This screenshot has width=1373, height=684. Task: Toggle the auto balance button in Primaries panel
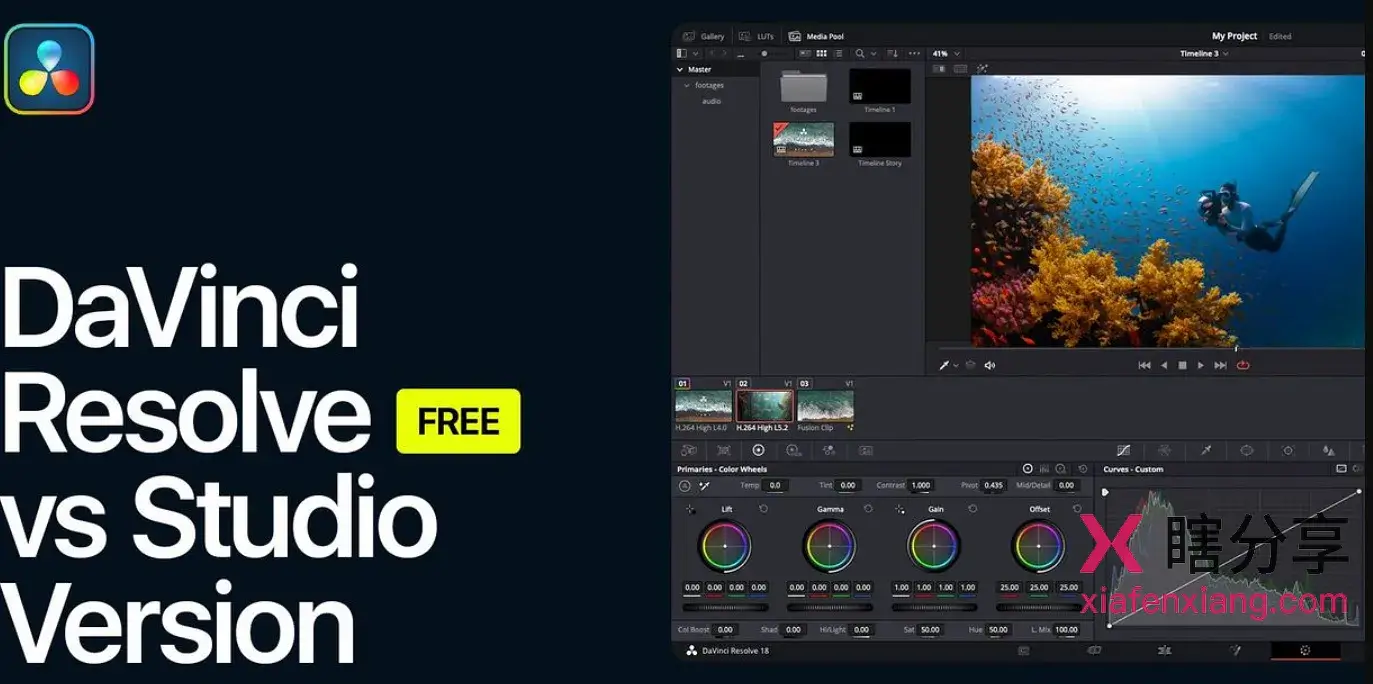[x=687, y=485]
